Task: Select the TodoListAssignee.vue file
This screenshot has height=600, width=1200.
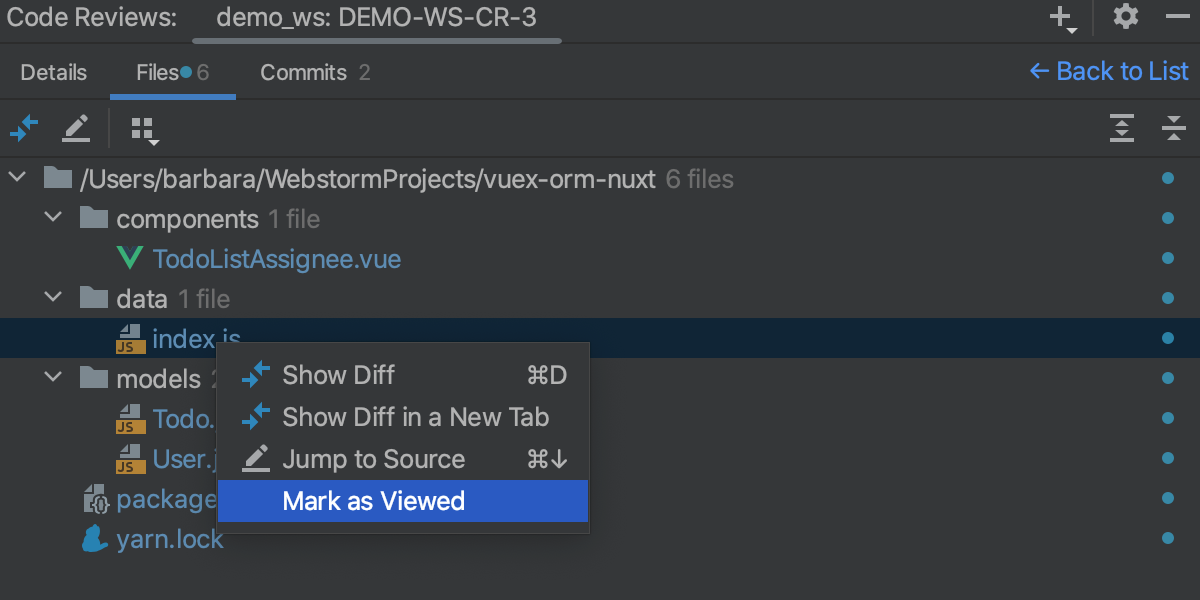Action: coord(276,259)
